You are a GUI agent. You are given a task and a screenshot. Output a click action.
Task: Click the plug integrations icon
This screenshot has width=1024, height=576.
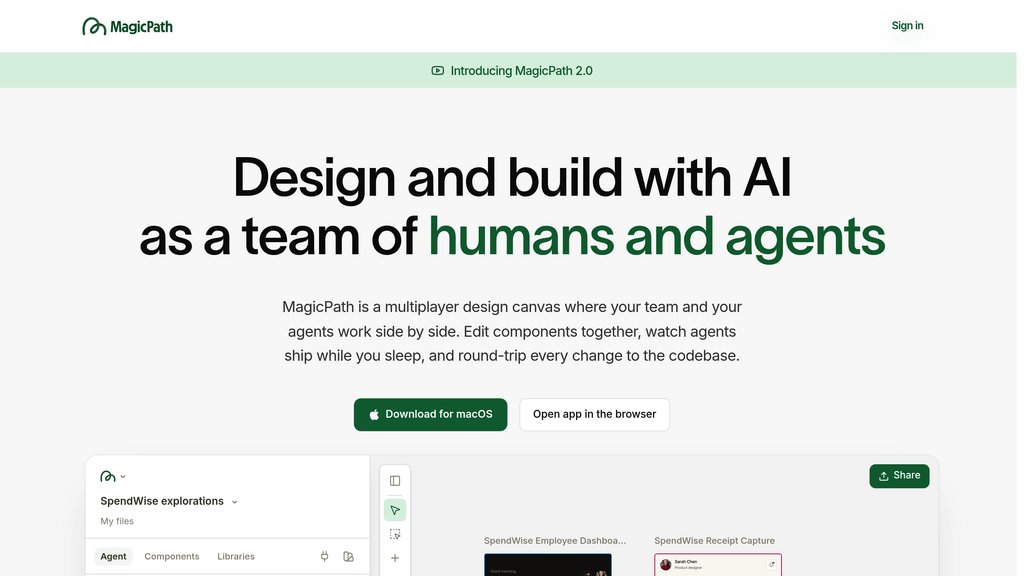325,556
